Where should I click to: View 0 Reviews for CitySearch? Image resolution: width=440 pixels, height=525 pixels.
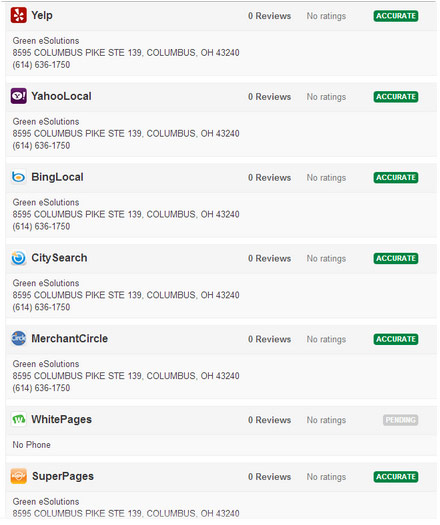click(x=270, y=258)
